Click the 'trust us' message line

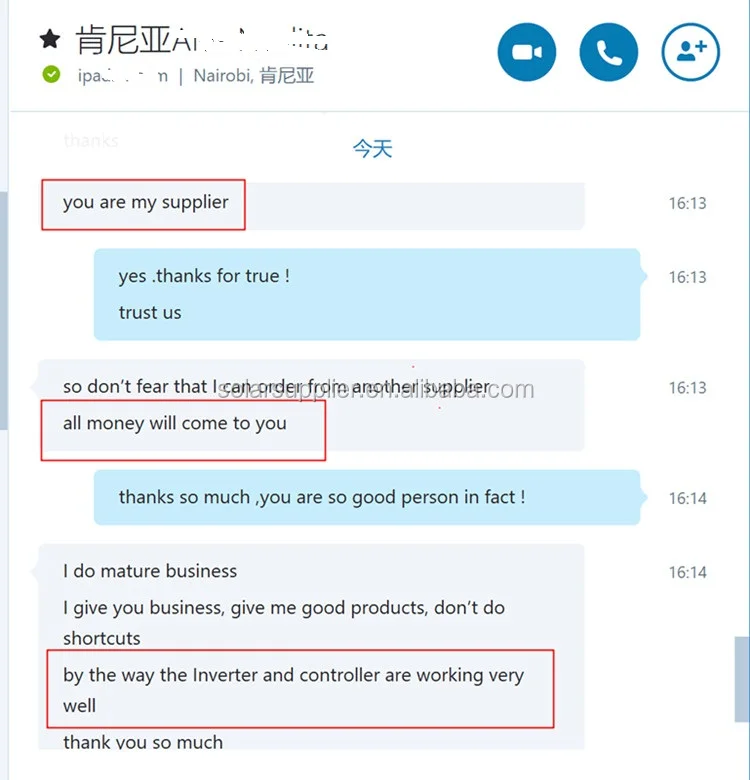pos(150,312)
